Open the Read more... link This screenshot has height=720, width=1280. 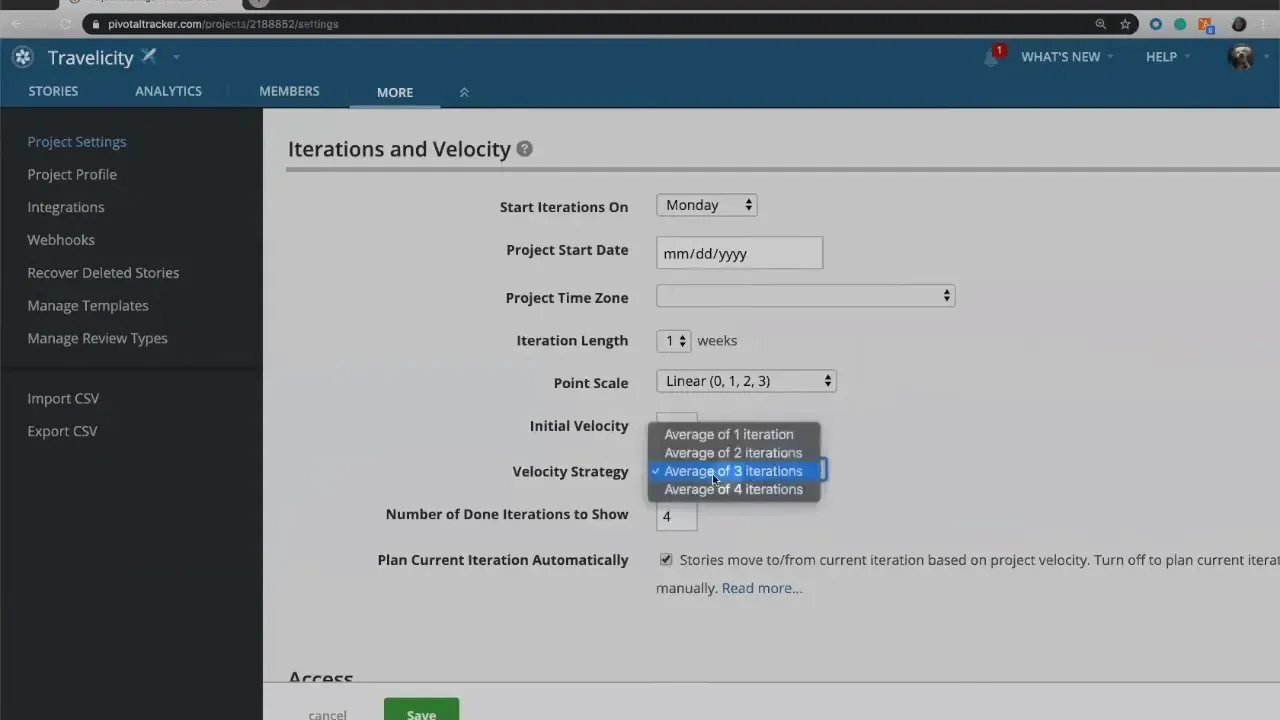click(x=761, y=587)
